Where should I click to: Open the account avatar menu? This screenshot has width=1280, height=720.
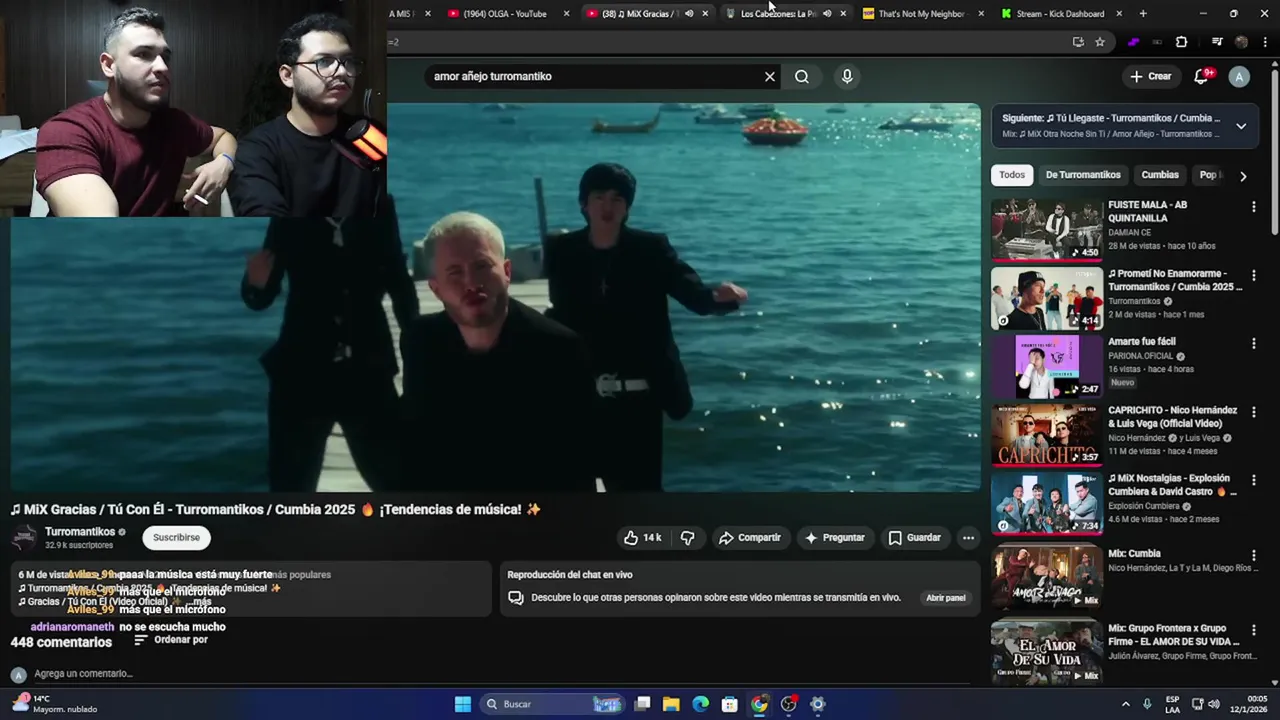tap(1239, 77)
